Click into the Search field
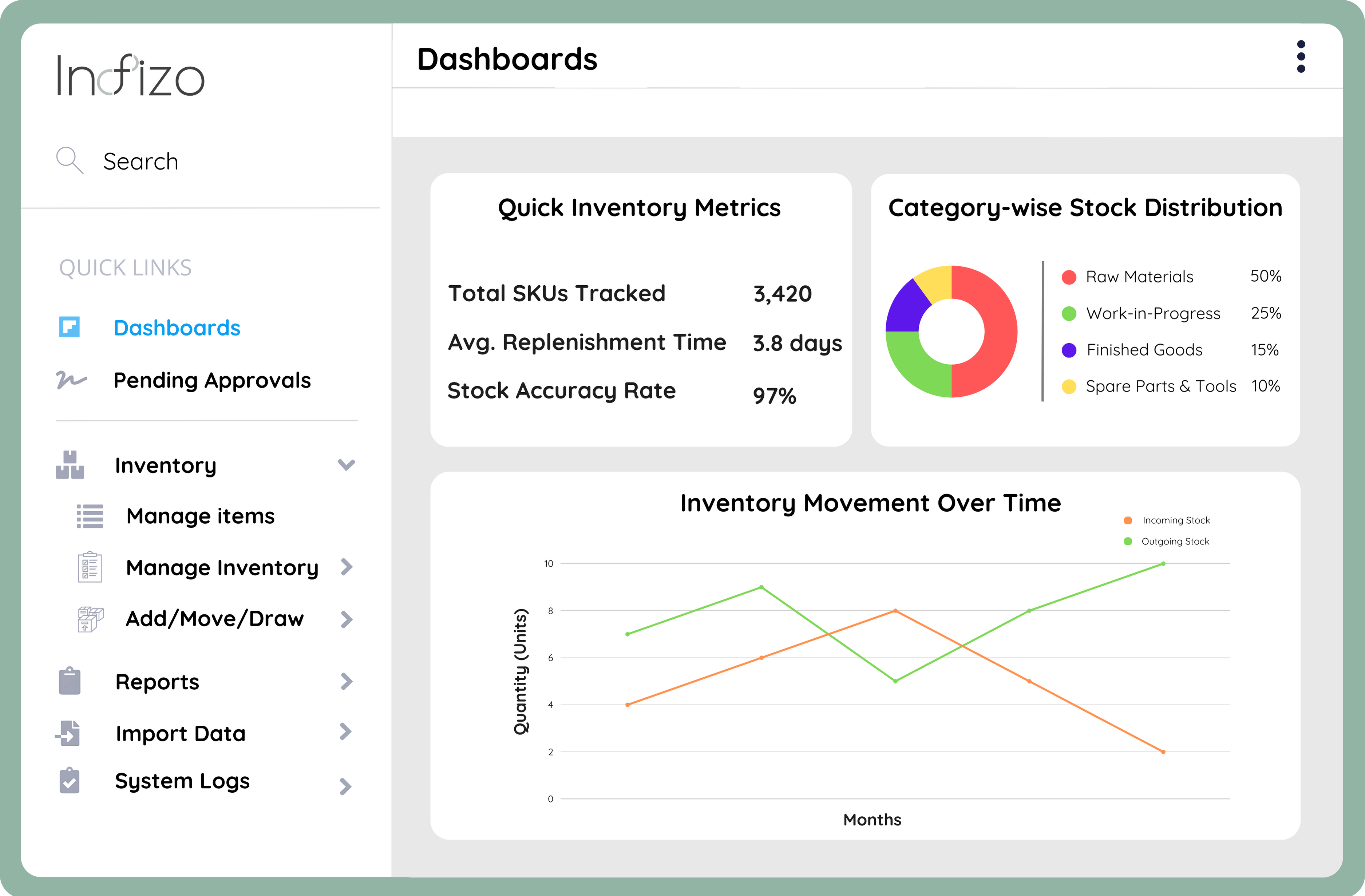This screenshot has height=896, width=1365. click(x=141, y=162)
